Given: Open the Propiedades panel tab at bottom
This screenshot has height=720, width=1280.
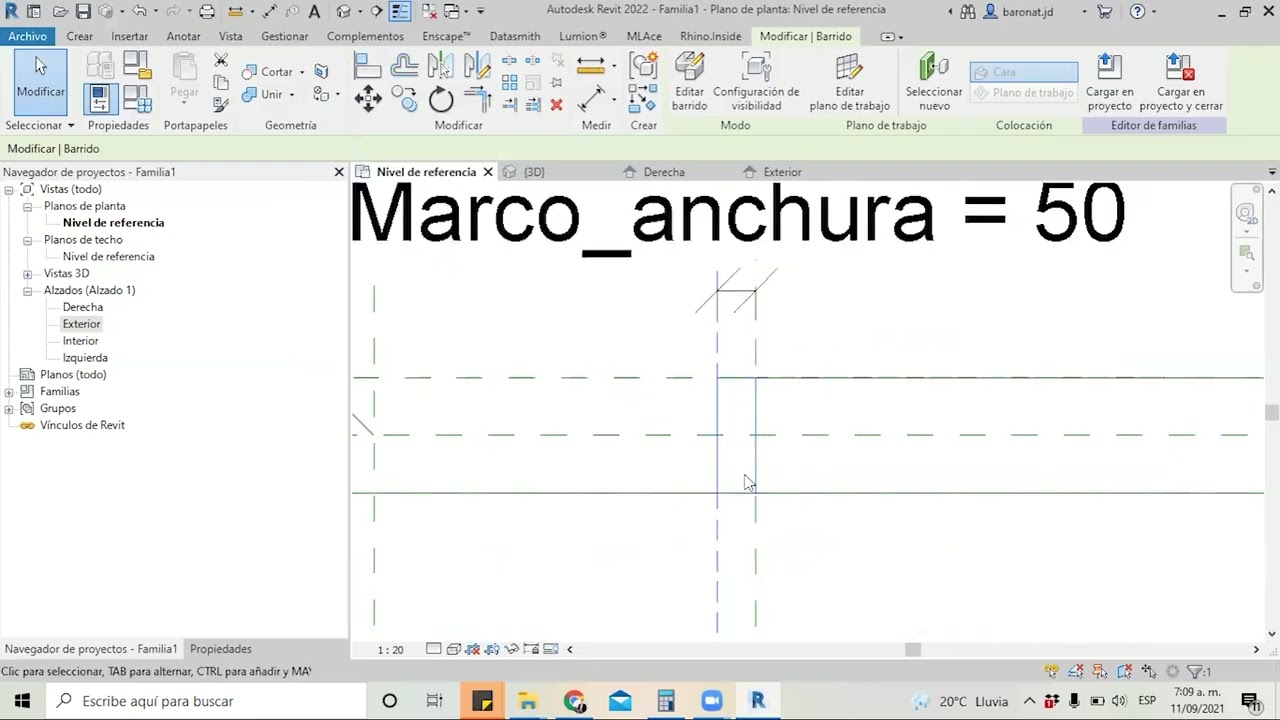Looking at the screenshot, I should 221,649.
